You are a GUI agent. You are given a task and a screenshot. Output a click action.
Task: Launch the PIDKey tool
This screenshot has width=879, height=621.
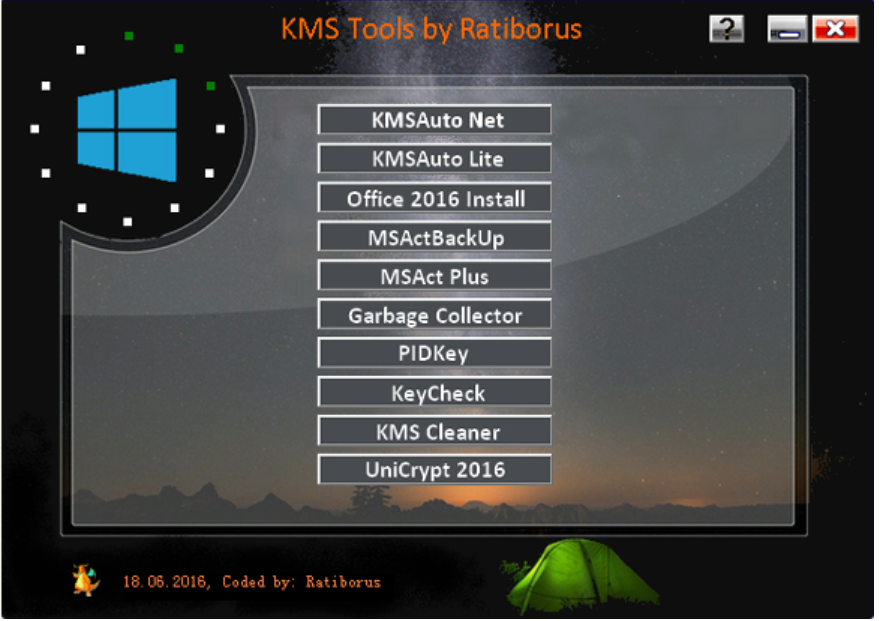tap(435, 353)
